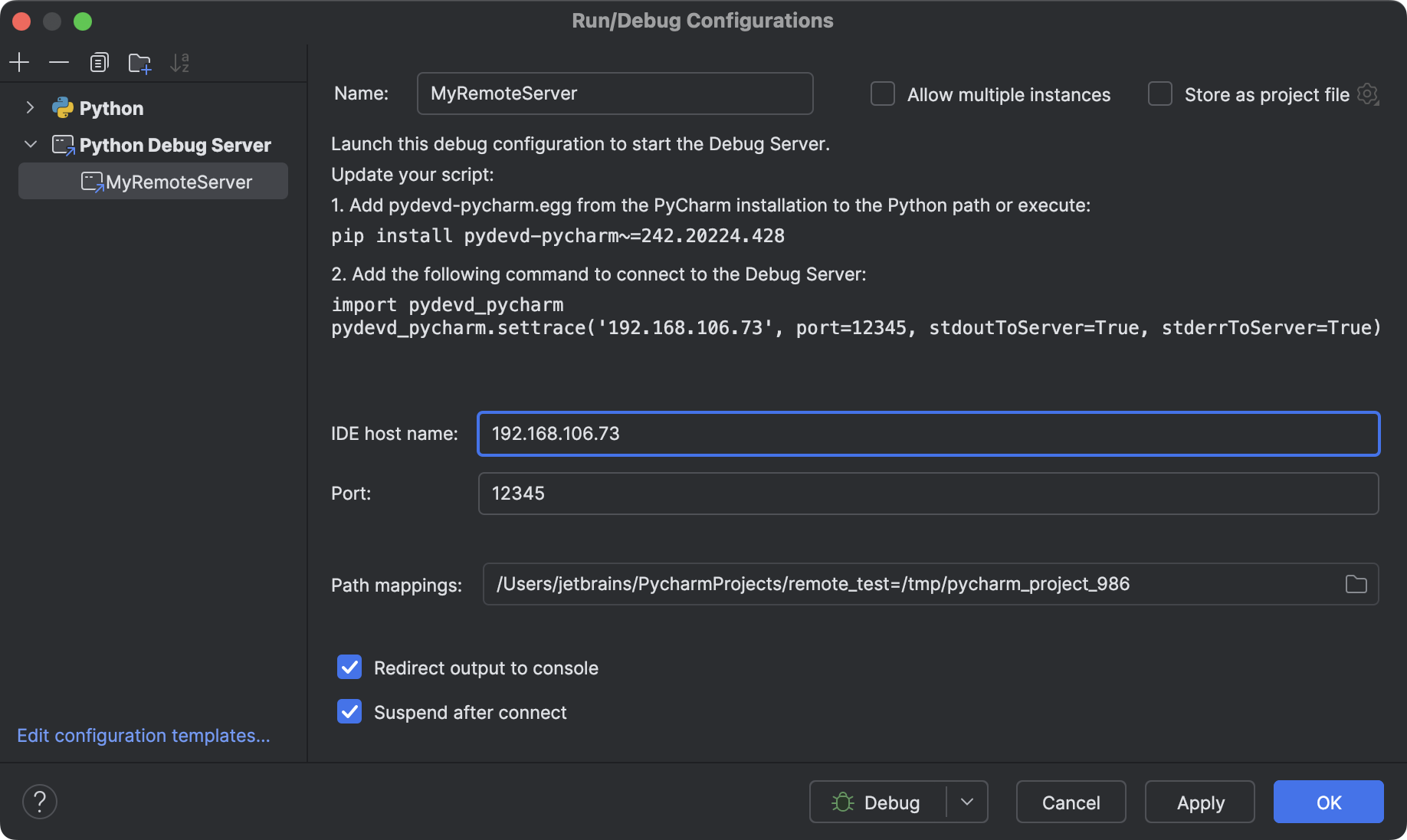Click the green zoom window button
This screenshot has height=840, width=1407.
[83, 21]
